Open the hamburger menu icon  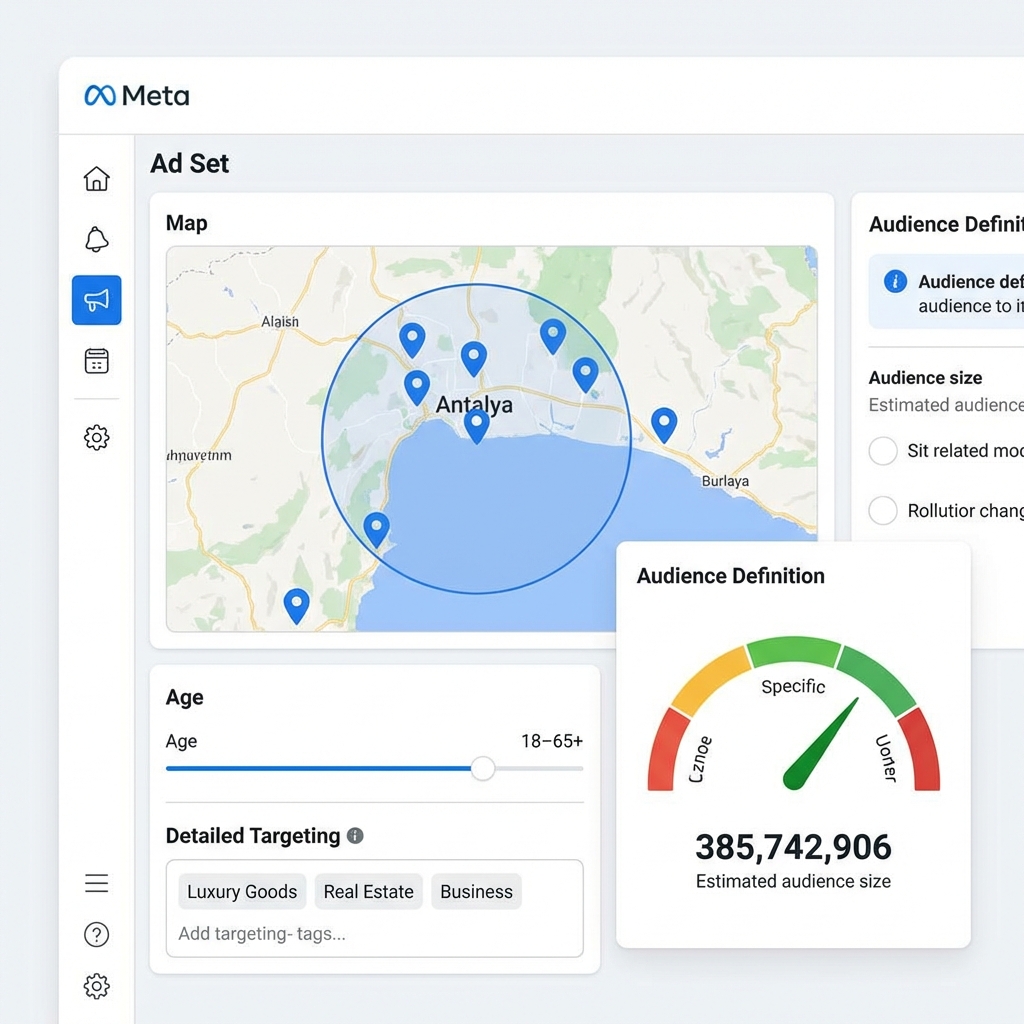point(96,883)
